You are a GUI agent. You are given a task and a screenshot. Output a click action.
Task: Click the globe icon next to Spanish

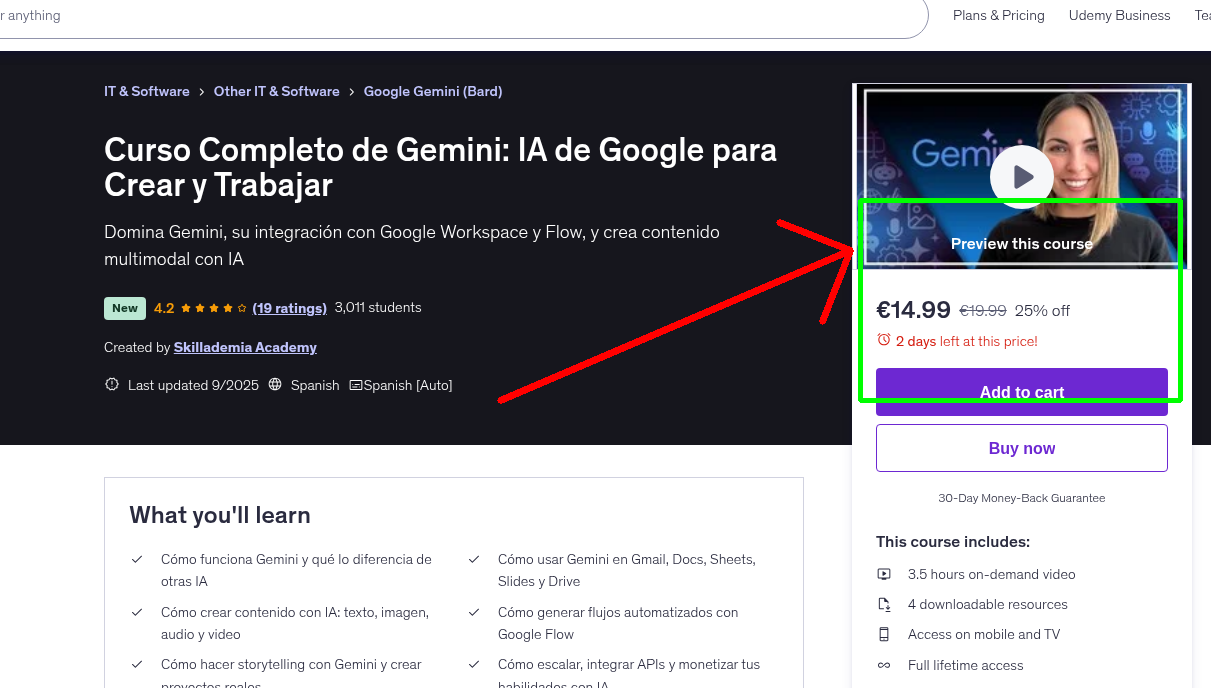pyautogui.click(x=276, y=385)
